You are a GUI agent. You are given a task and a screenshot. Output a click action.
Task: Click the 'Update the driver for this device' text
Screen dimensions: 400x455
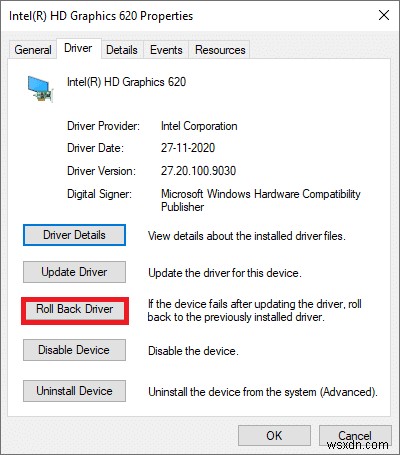[x=225, y=273]
